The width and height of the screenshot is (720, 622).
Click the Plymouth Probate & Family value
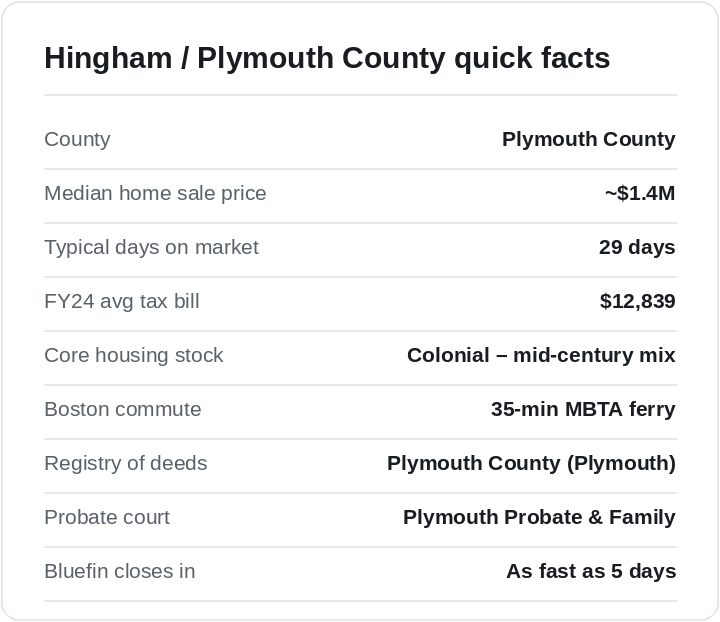pyautogui.click(x=539, y=517)
